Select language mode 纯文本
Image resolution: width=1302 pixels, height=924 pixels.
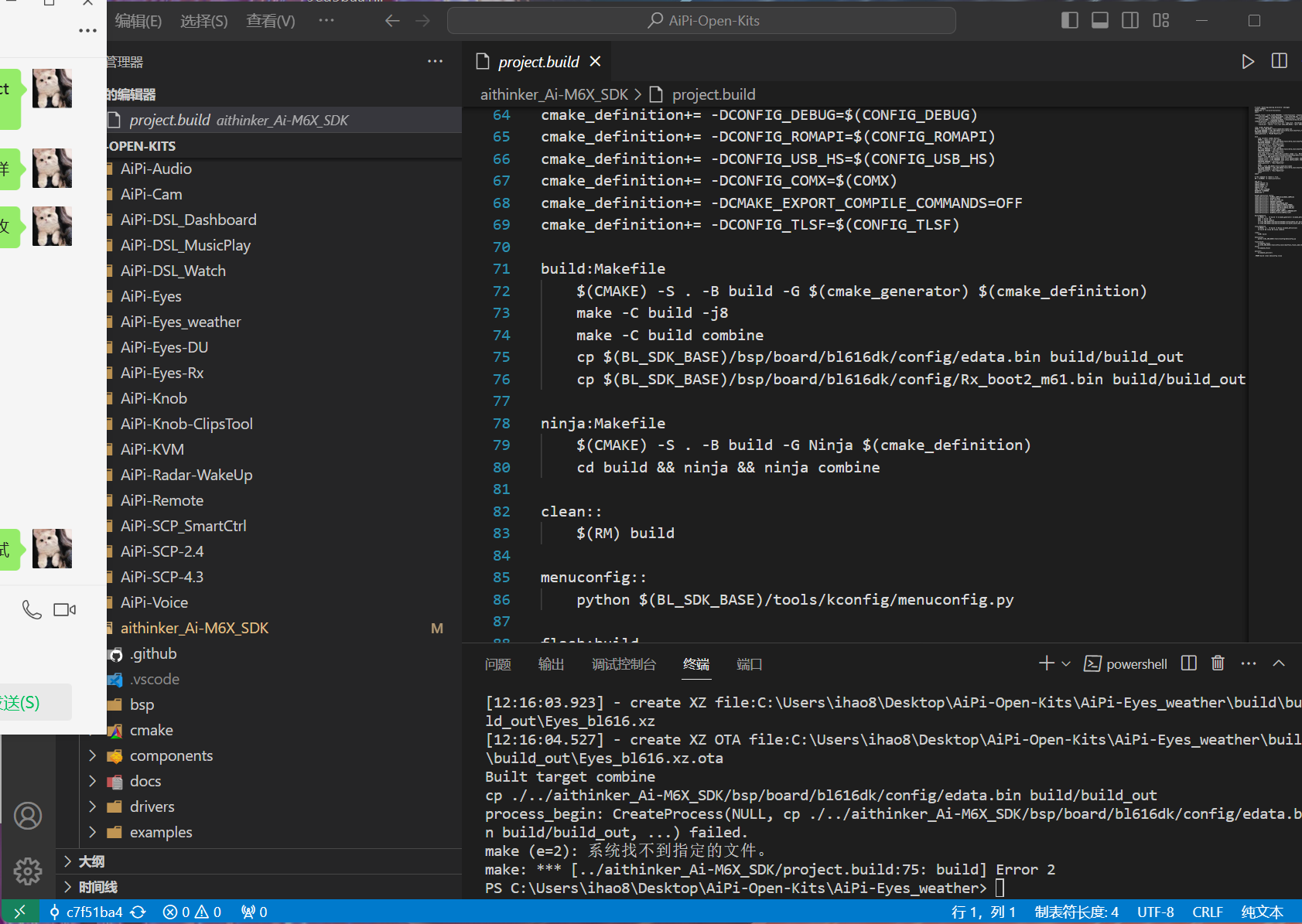[x=1262, y=912]
